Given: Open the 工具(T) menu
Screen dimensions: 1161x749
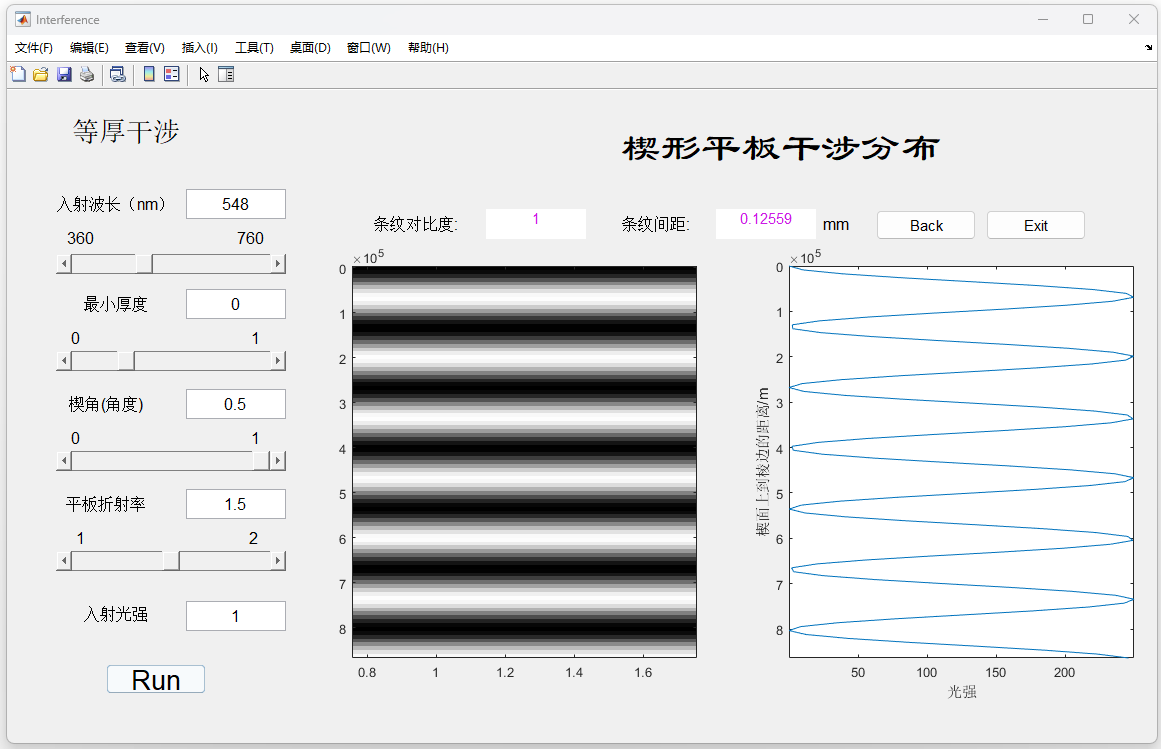Looking at the screenshot, I should tap(254, 48).
